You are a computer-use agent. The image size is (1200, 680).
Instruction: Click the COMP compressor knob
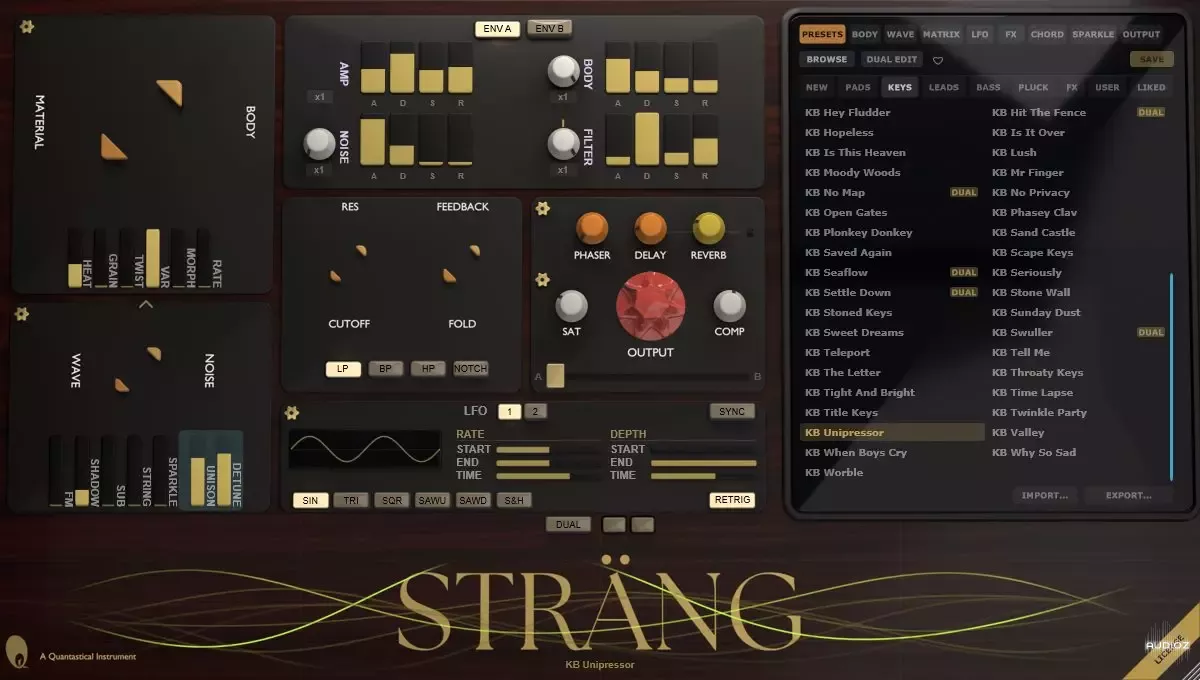[729, 306]
